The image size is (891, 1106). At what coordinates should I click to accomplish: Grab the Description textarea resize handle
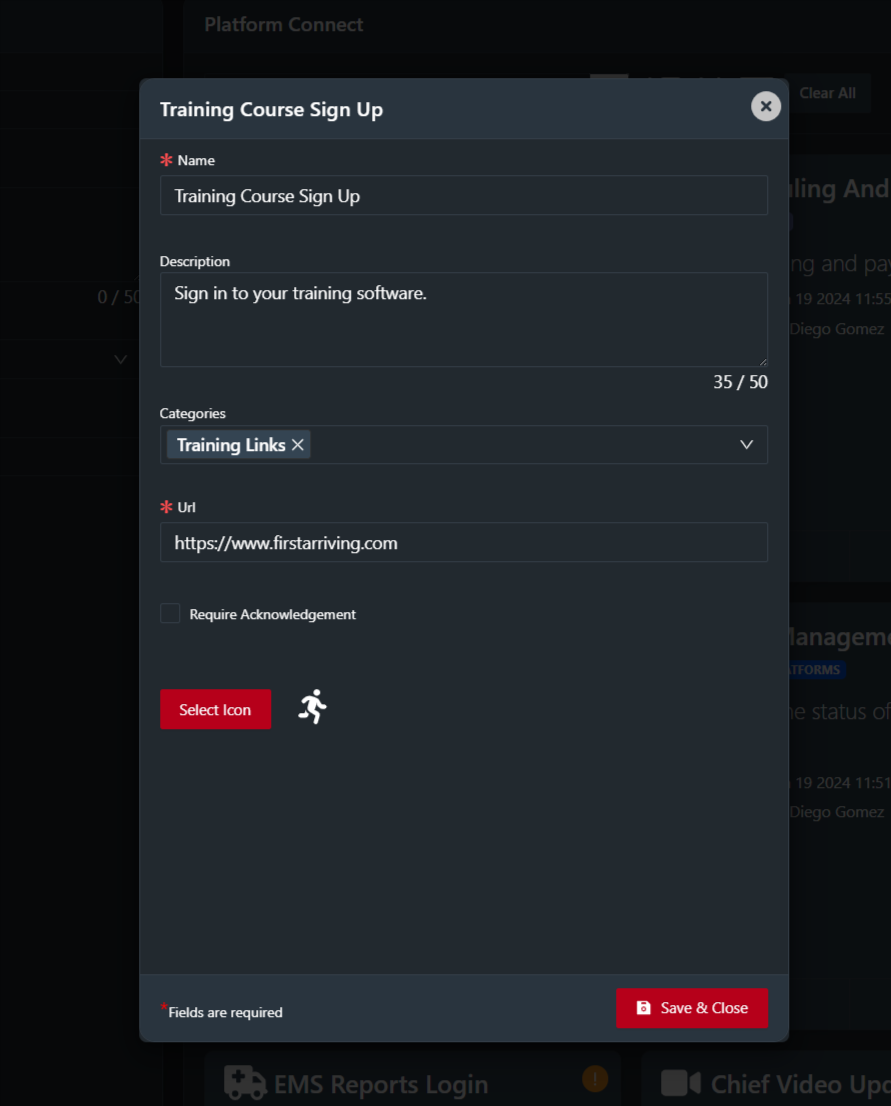click(763, 362)
